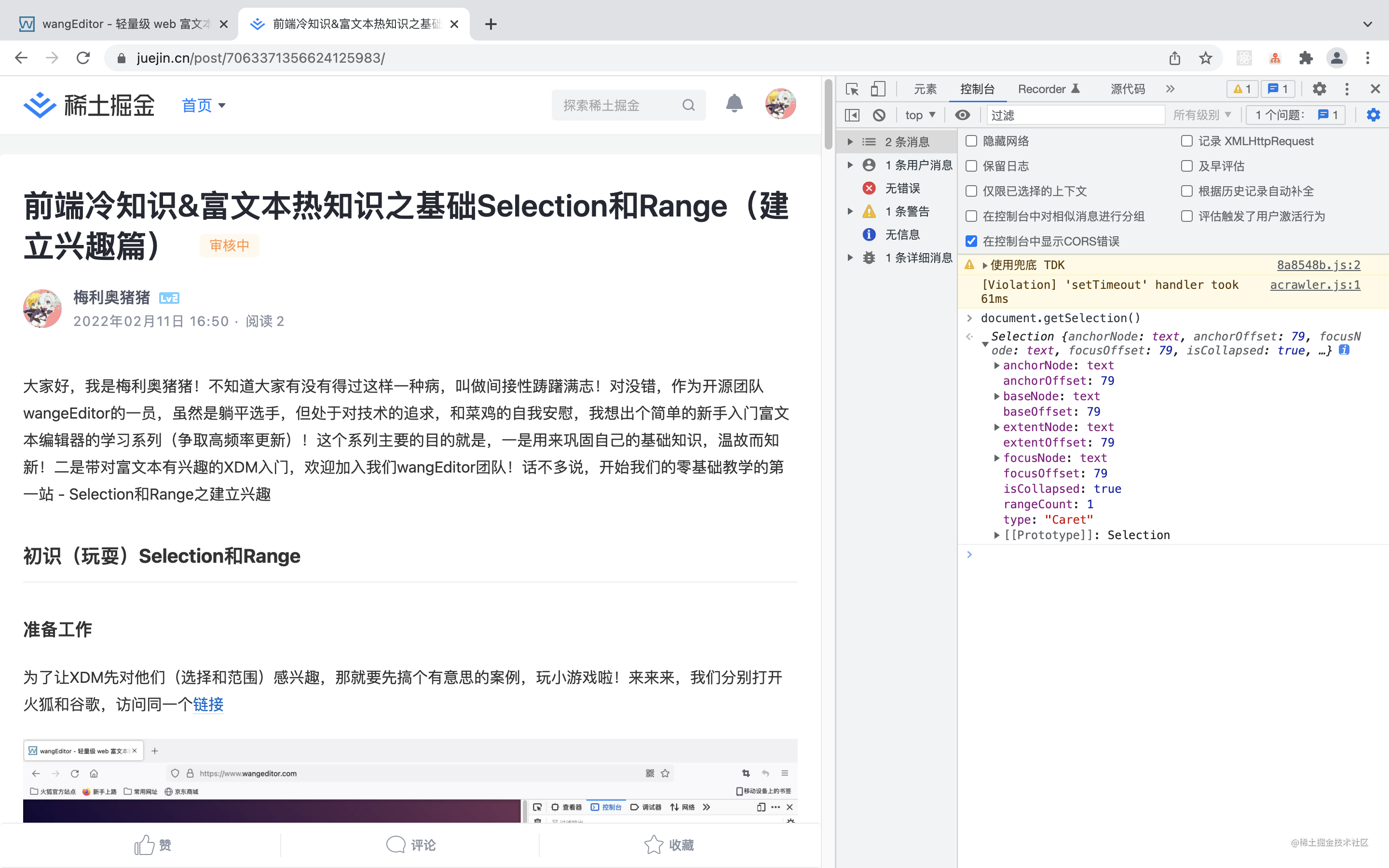Expand 1 条用户消息 sidebar group
Screen dimensions: 1389x868
click(850, 165)
